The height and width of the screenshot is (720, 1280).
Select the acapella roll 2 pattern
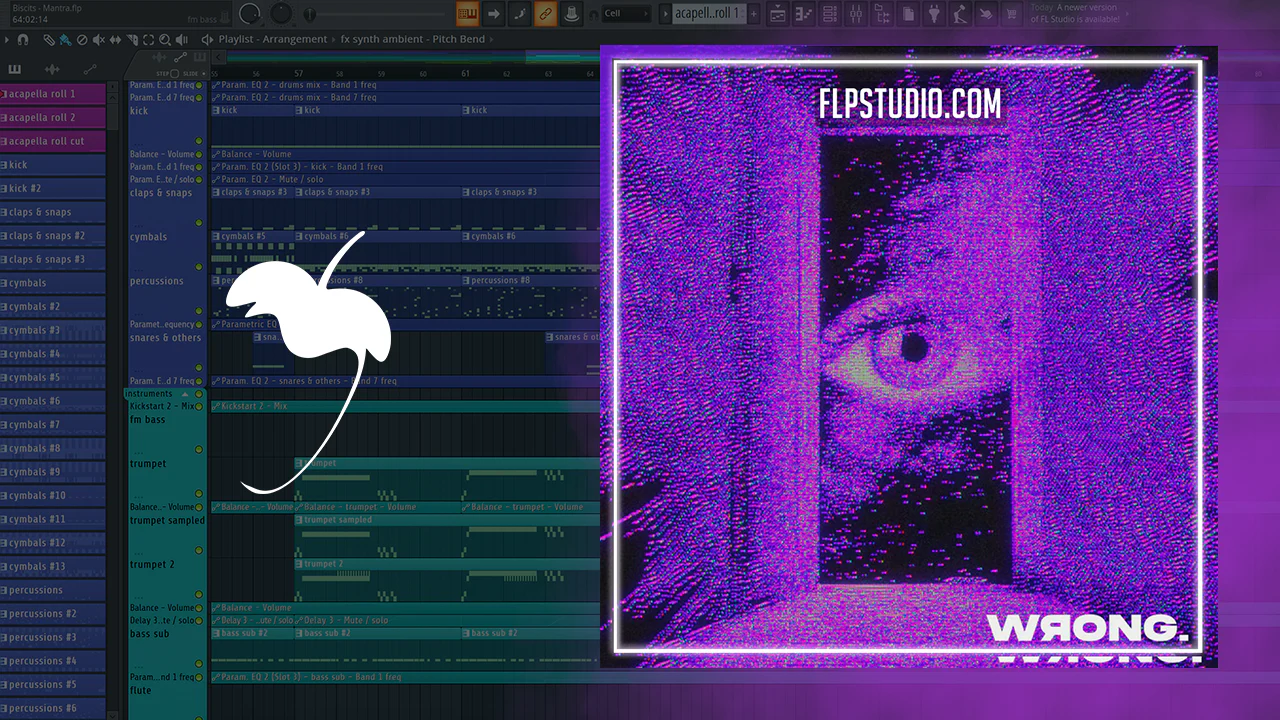pos(53,118)
